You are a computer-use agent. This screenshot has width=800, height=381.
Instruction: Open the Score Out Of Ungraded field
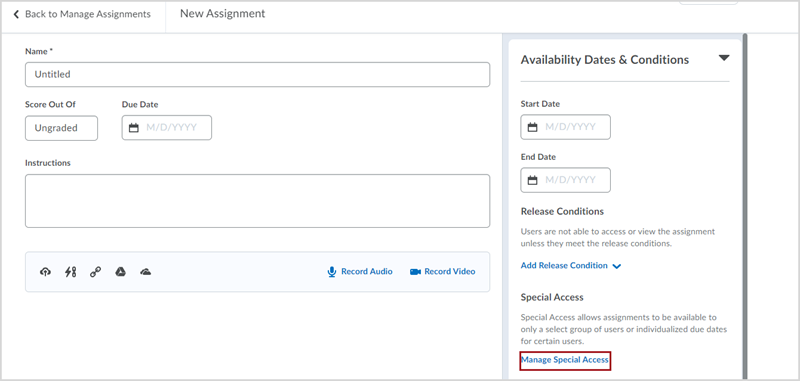pyautogui.click(x=61, y=128)
